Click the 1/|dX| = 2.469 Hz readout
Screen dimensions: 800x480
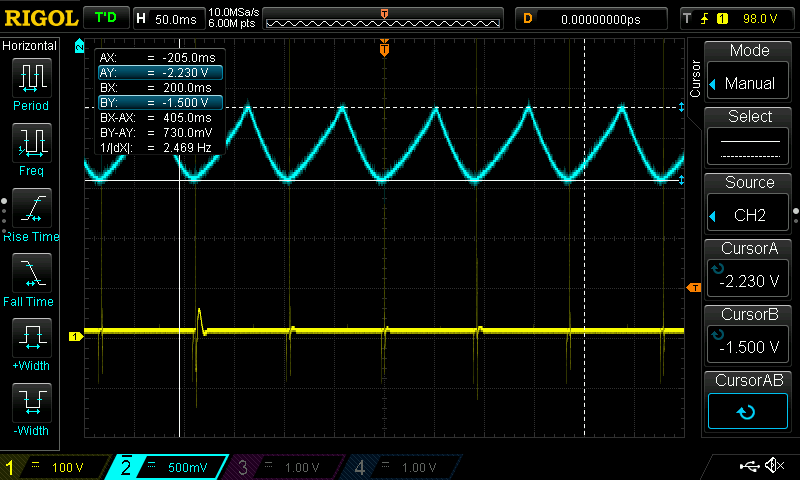(x=158, y=148)
